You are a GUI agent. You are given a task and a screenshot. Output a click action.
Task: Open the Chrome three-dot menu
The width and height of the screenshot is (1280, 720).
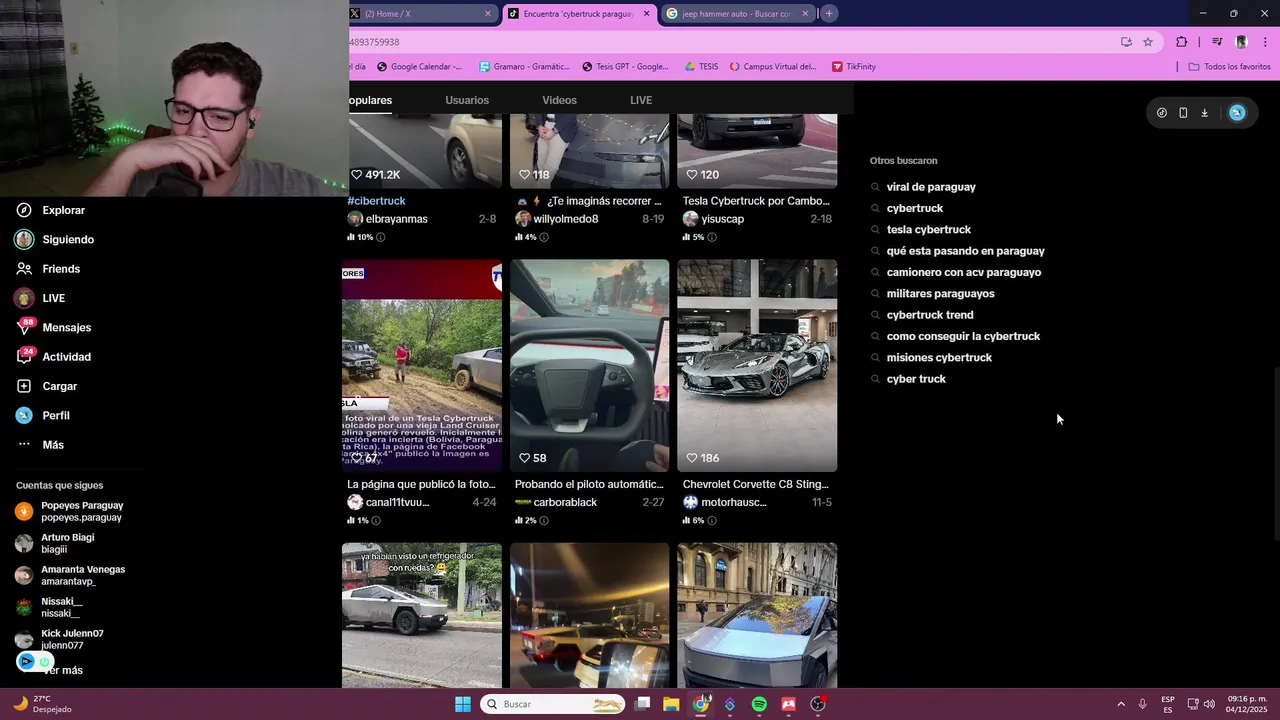[x=1265, y=42]
